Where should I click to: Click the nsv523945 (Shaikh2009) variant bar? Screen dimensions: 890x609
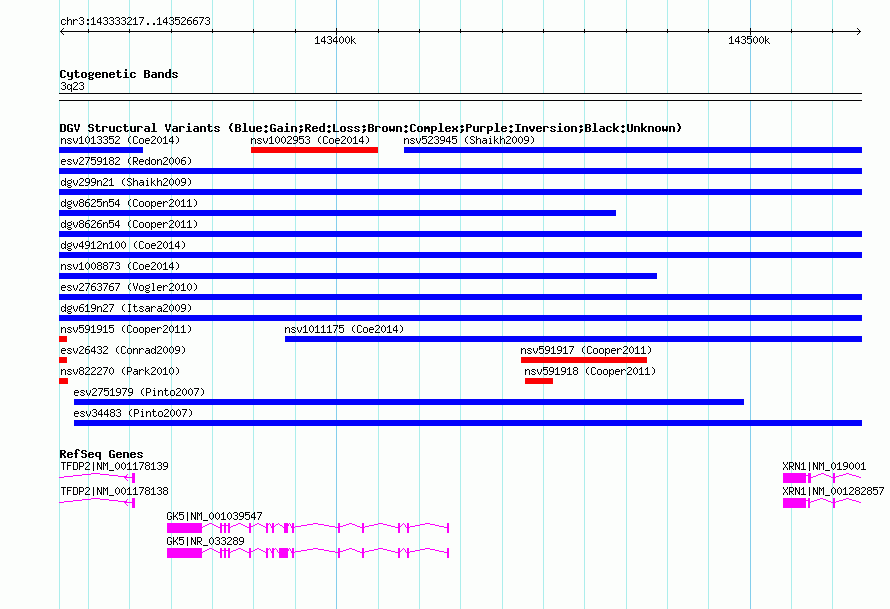click(x=633, y=150)
